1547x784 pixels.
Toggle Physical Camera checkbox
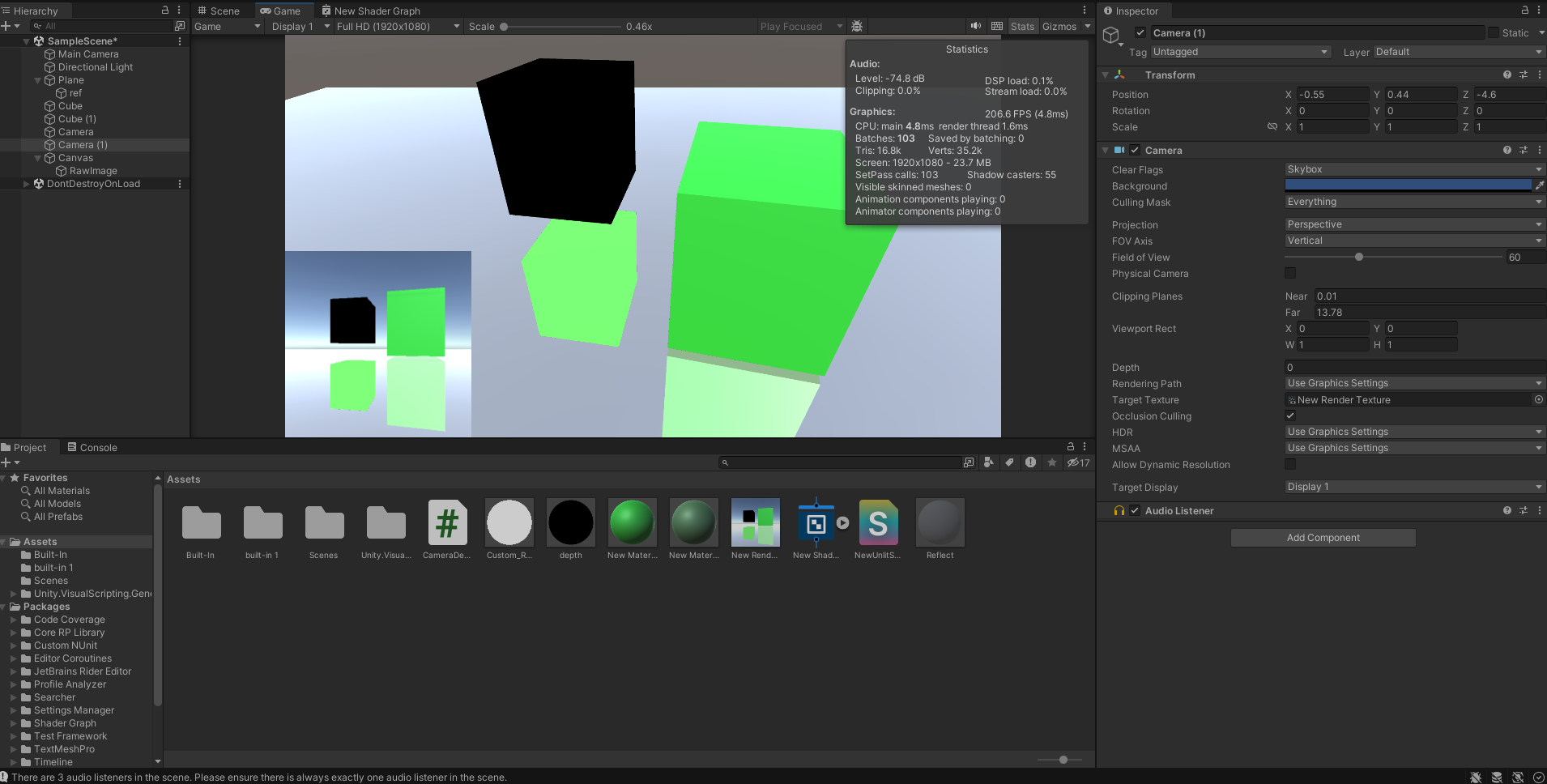click(1290, 273)
